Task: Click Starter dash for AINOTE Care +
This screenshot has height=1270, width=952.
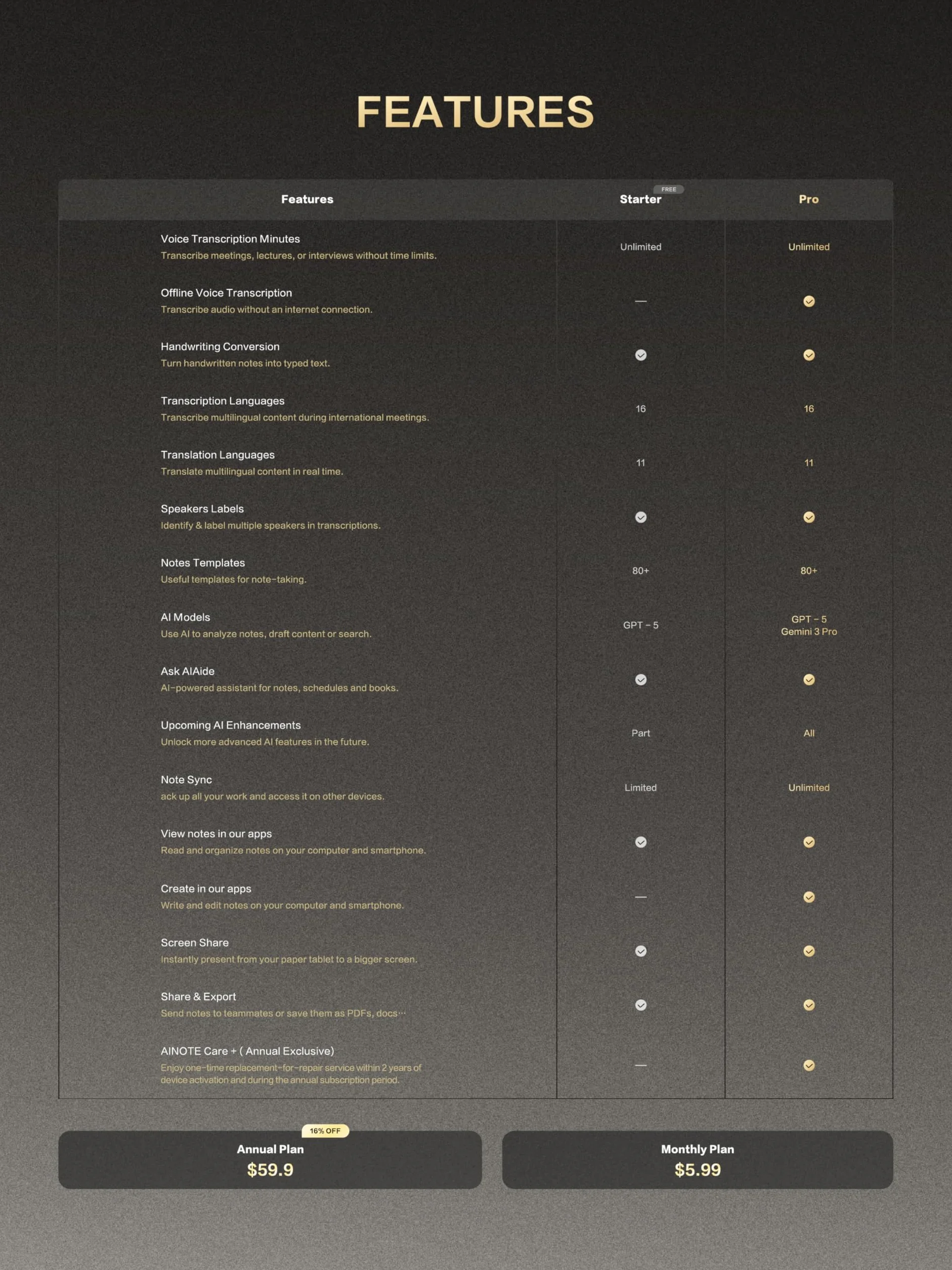Action: 640,1065
